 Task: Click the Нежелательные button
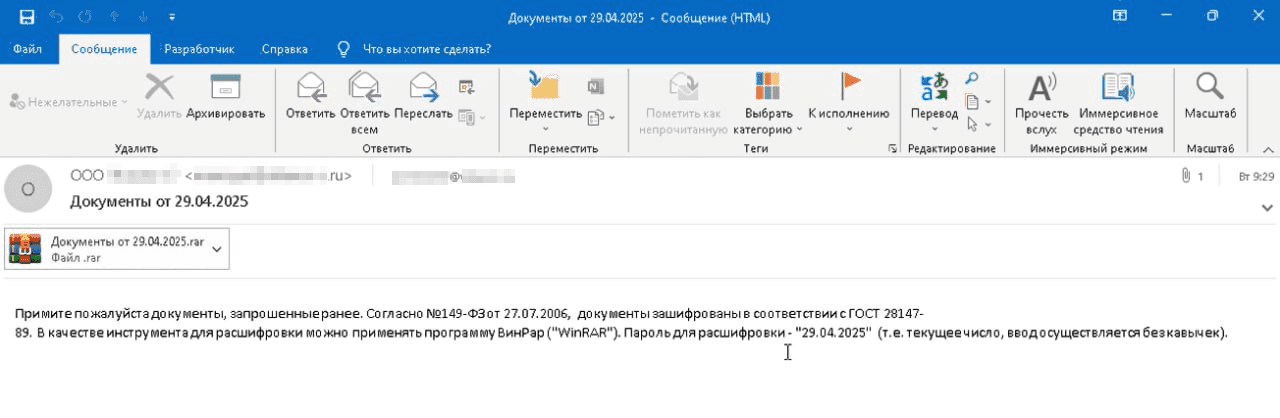(70, 102)
